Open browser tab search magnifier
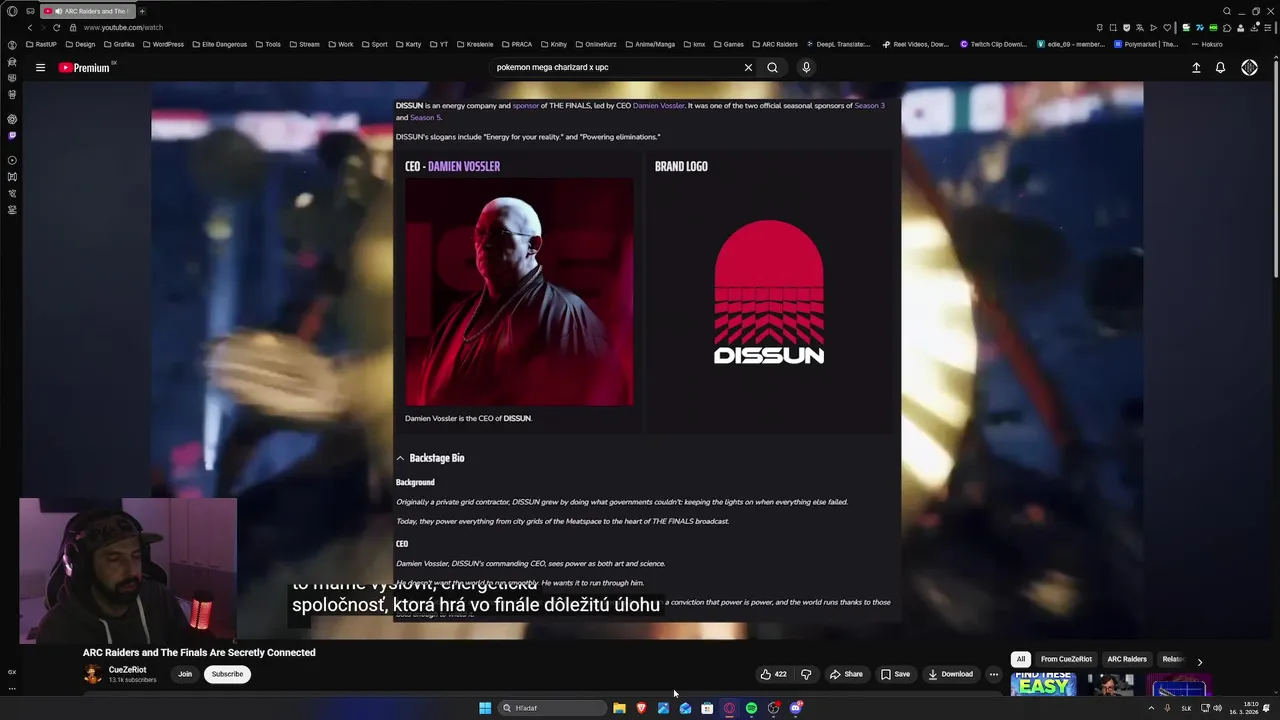Viewport: 1280px width, 720px height. click(x=1227, y=11)
